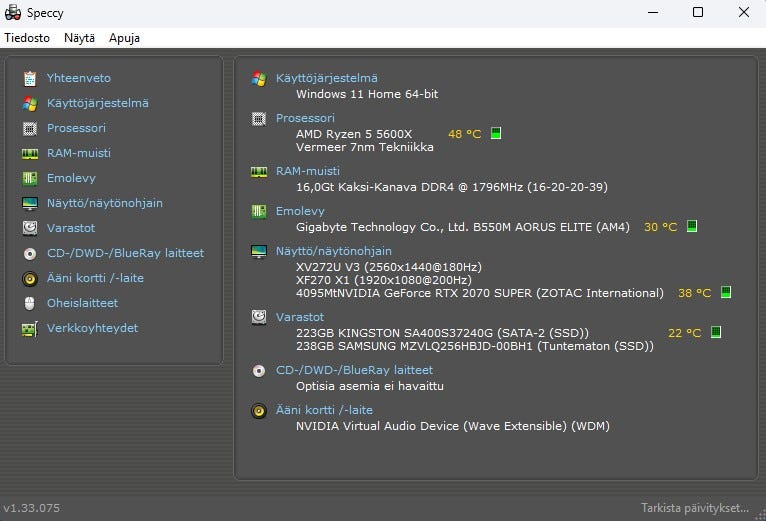Open the Apuja menu
766x521 pixels.
point(124,38)
